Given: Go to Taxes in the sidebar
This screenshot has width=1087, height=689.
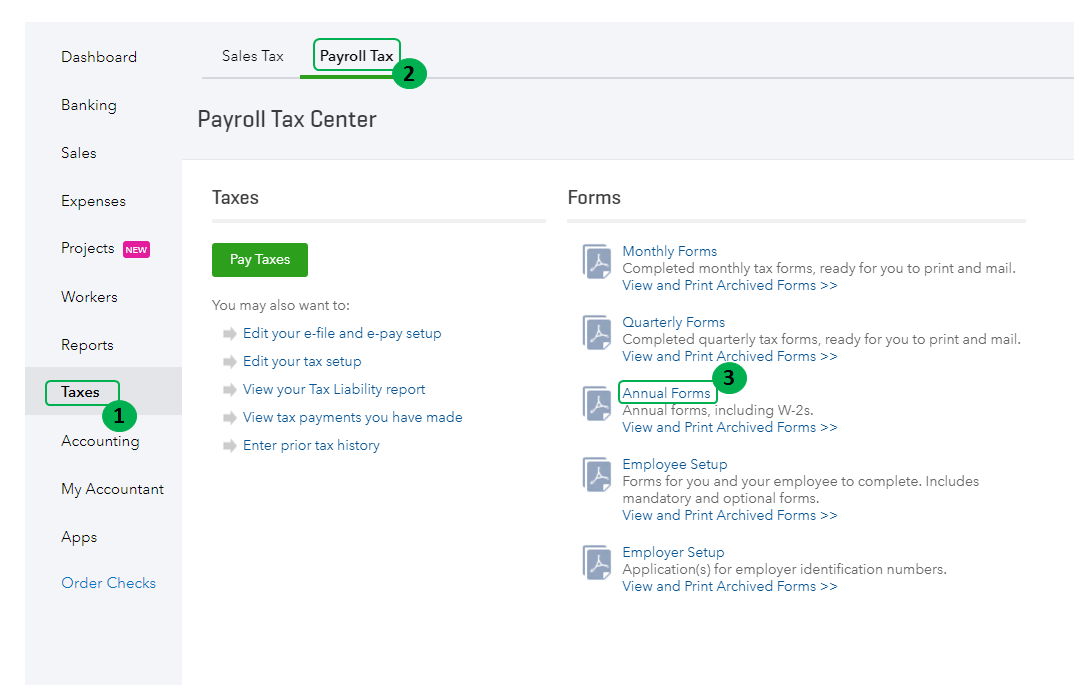Looking at the screenshot, I should (80, 392).
